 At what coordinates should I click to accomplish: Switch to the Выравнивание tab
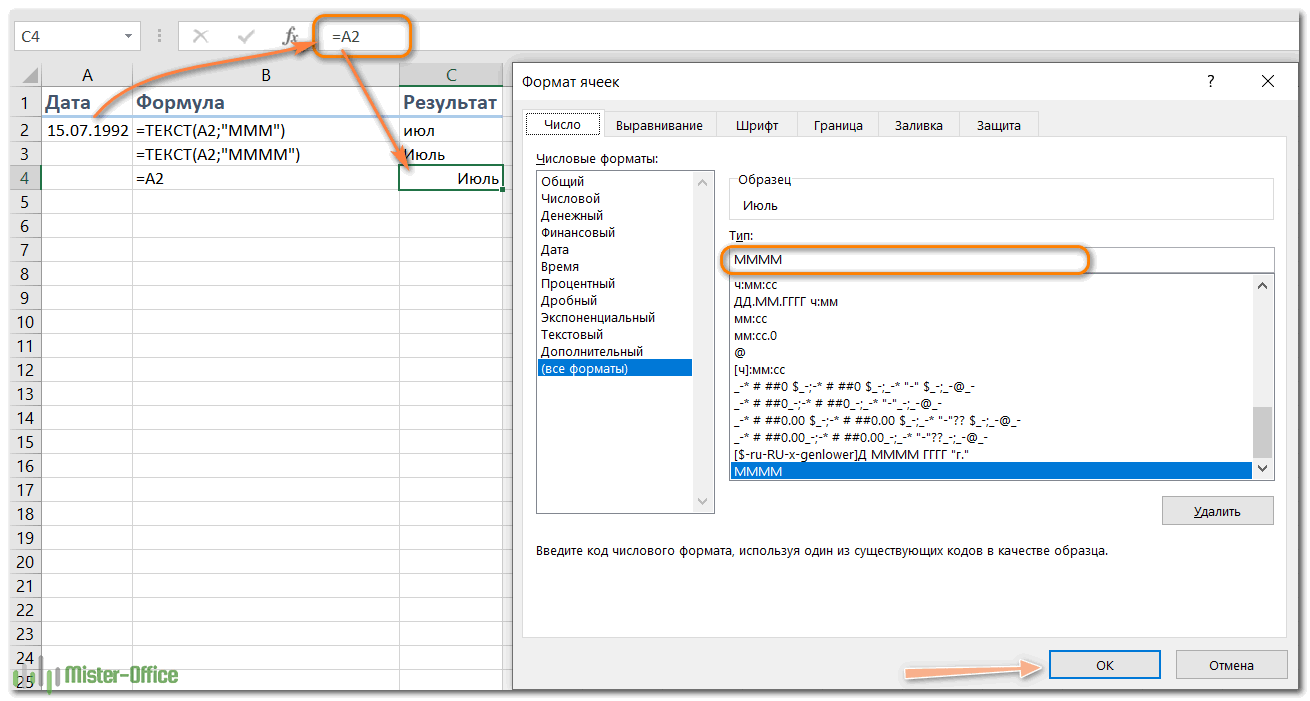pos(659,125)
